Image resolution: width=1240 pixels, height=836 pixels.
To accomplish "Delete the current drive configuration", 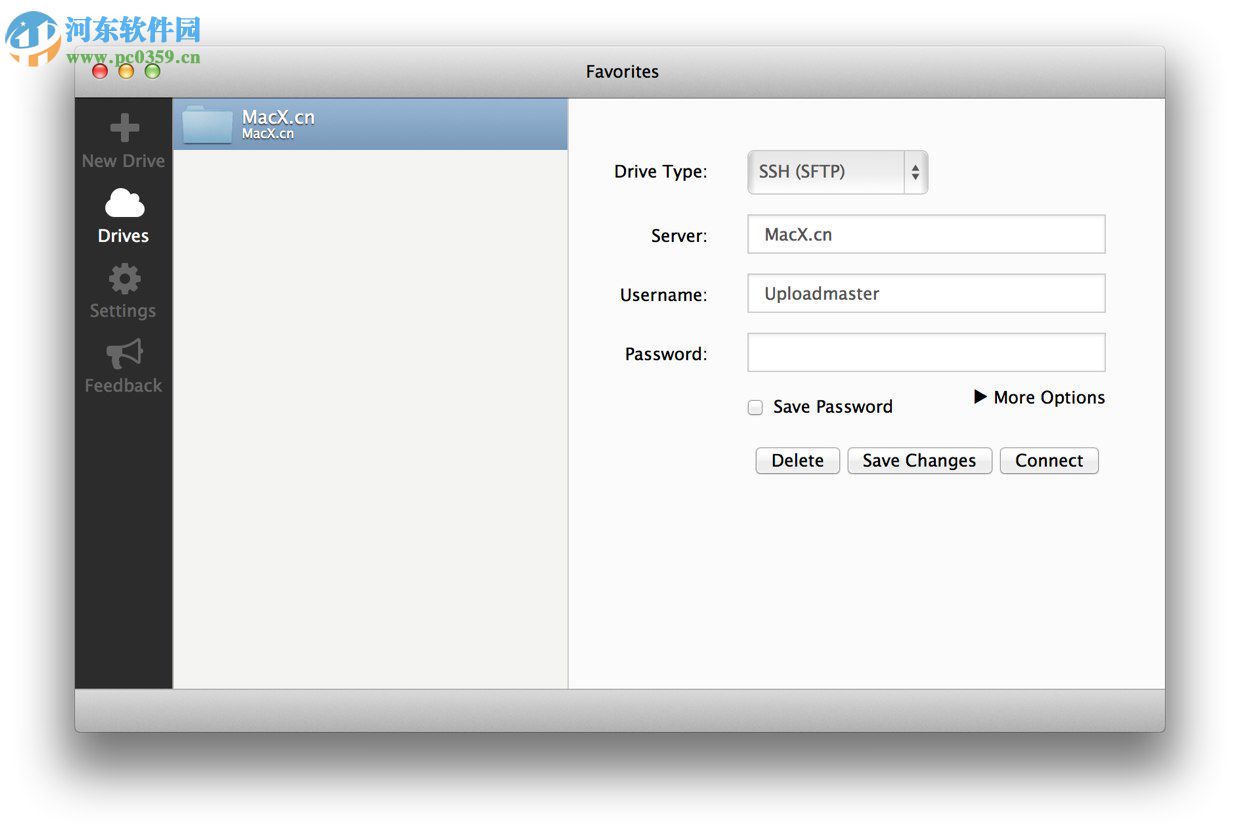I will (797, 460).
